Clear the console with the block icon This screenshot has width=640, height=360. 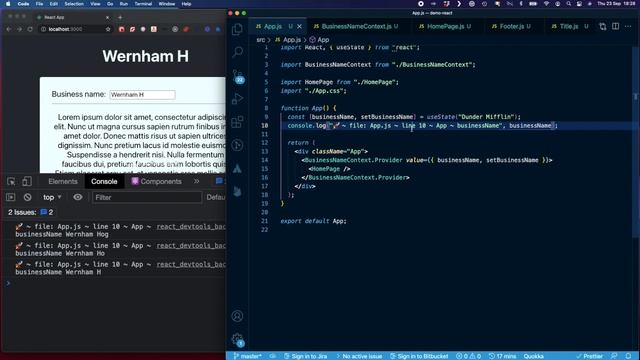coord(27,197)
